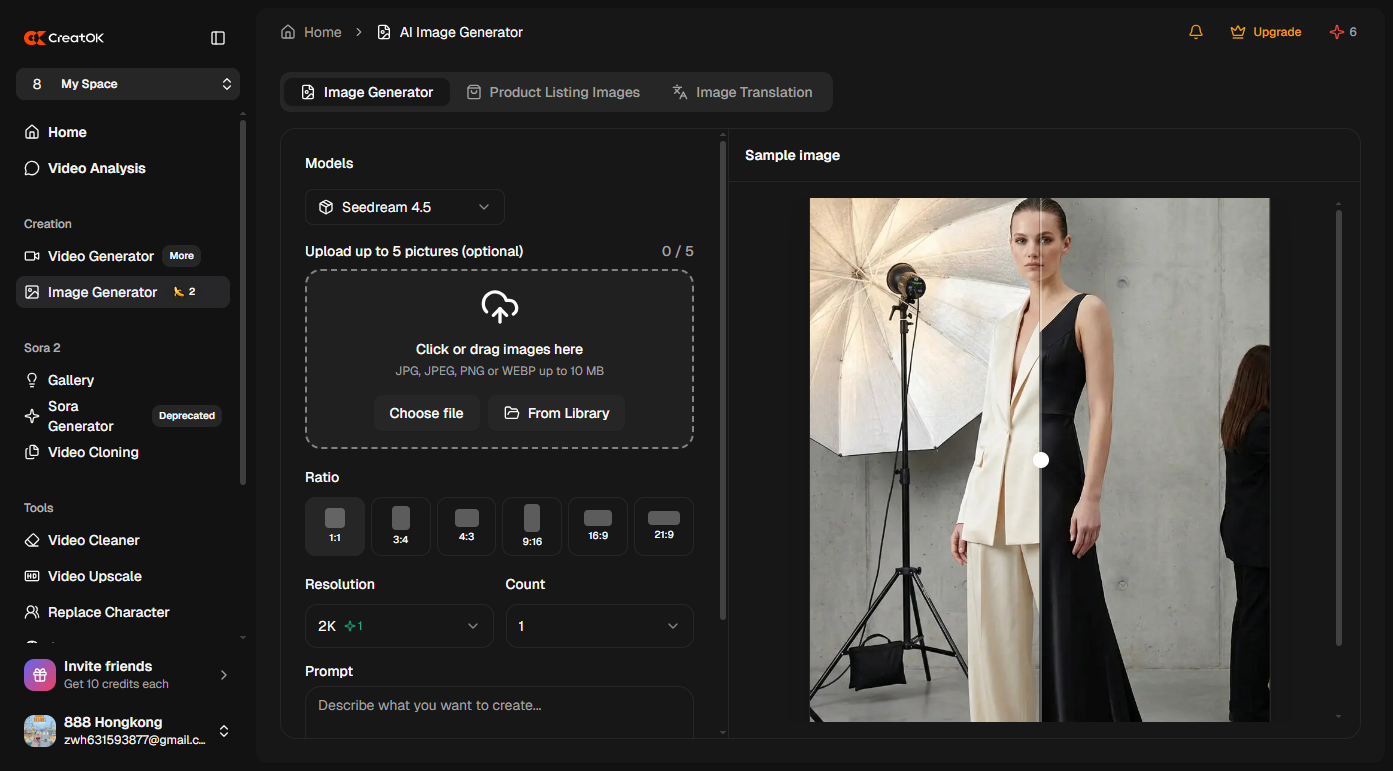
Task: Click the cloud upload icon
Action: tap(499, 307)
